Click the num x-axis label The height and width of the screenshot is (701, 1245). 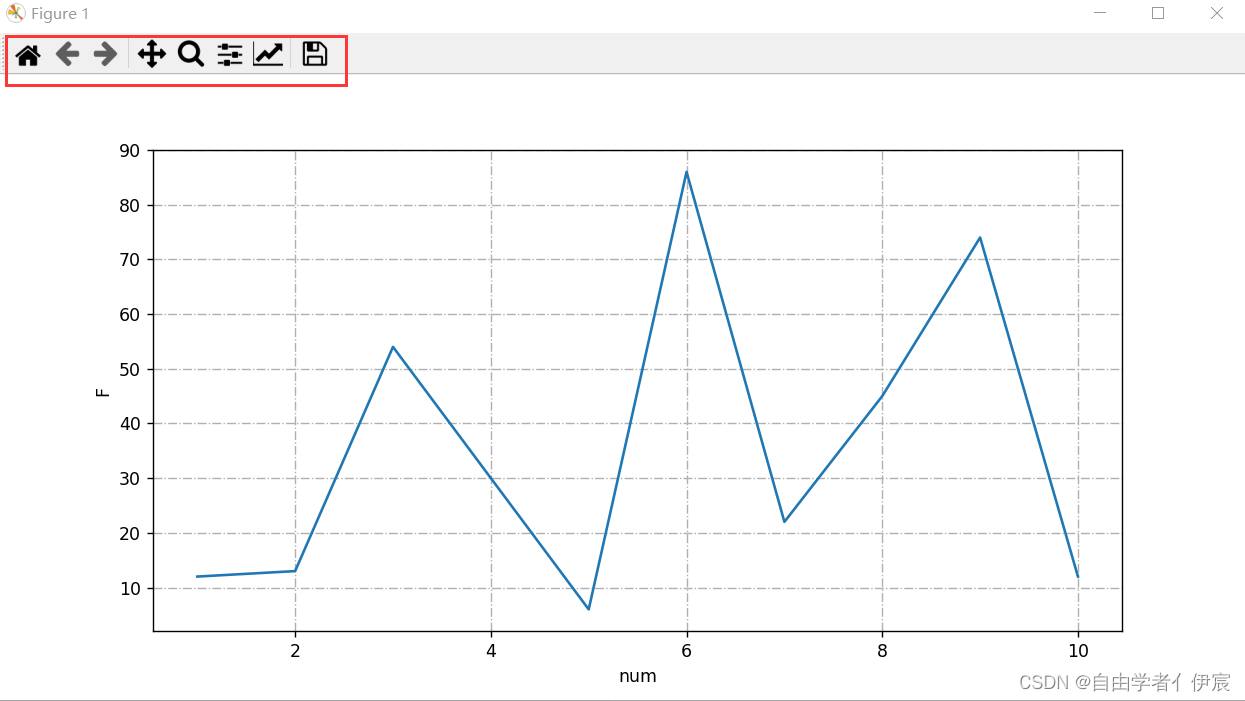[x=637, y=676]
